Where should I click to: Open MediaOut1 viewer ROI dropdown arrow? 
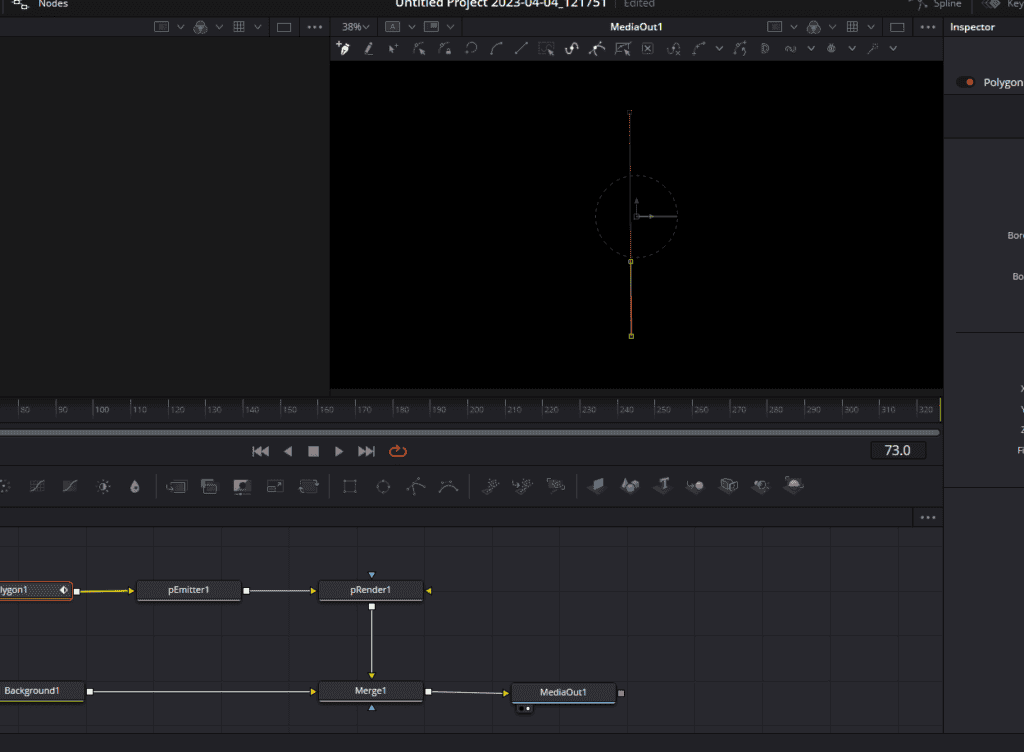tap(794, 27)
